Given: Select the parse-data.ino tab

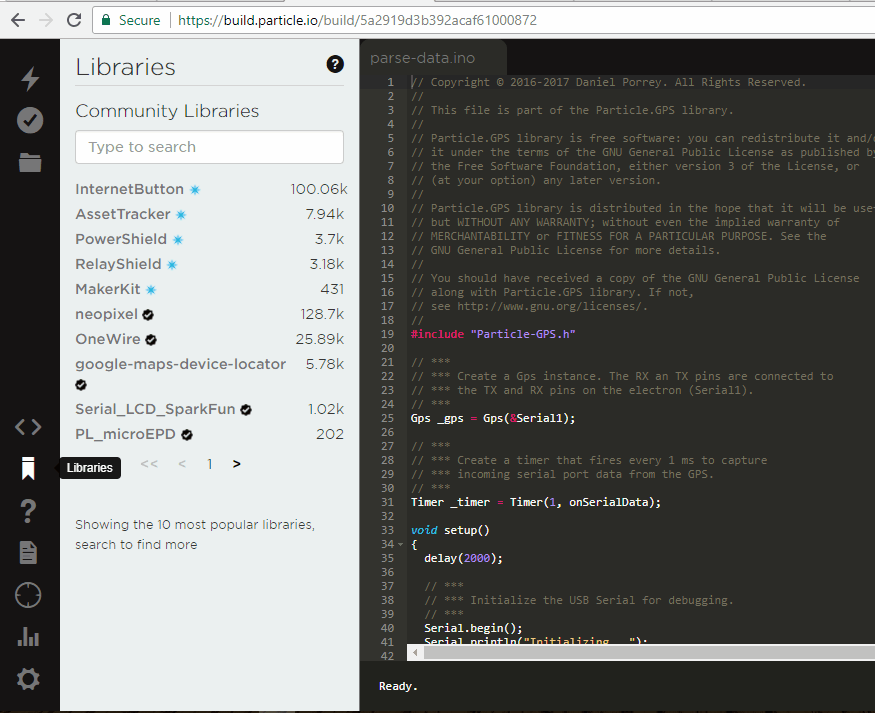Looking at the screenshot, I should (x=423, y=58).
